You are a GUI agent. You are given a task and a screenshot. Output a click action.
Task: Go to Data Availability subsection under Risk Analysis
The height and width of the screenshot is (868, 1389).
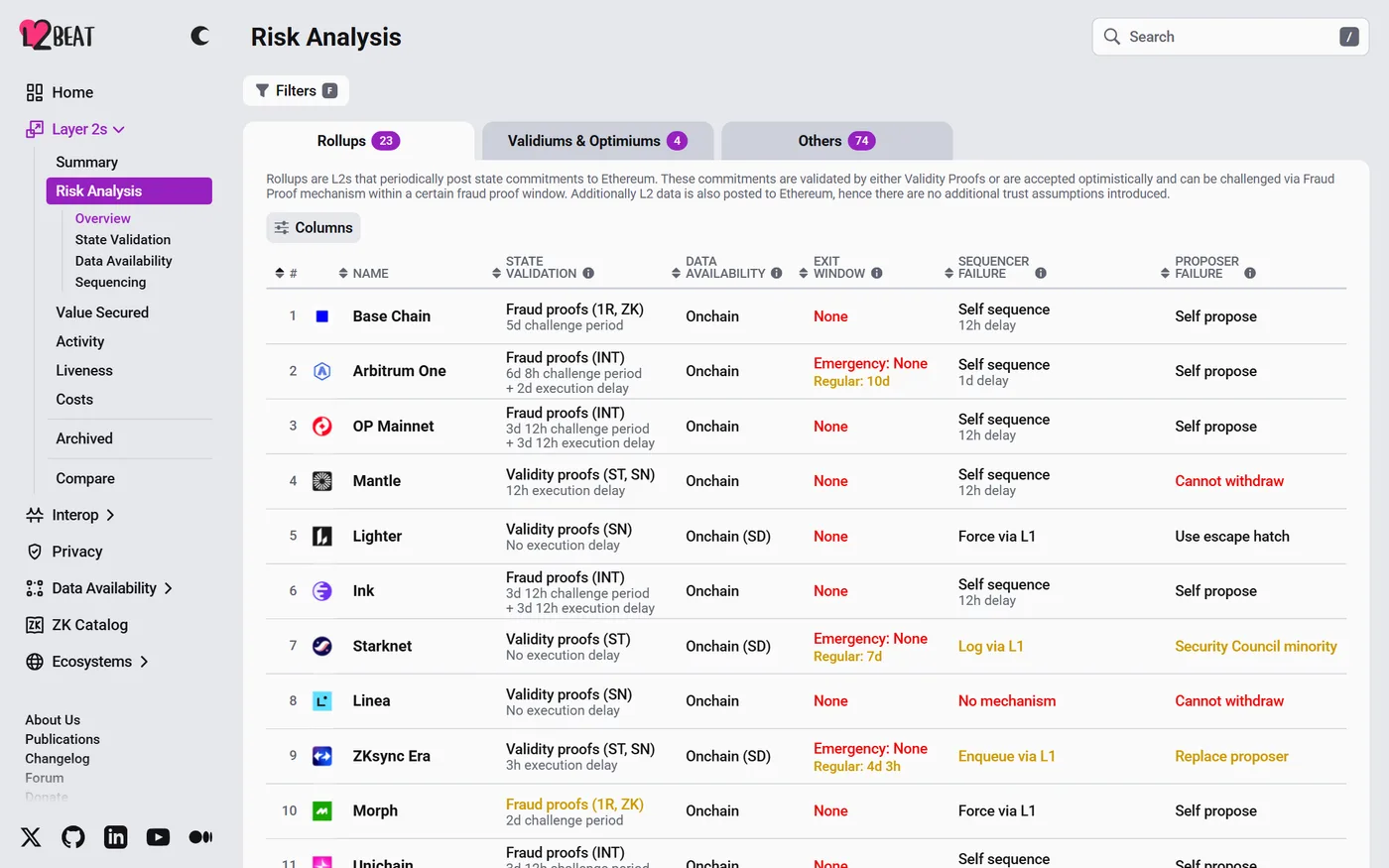[x=124, y=261]
